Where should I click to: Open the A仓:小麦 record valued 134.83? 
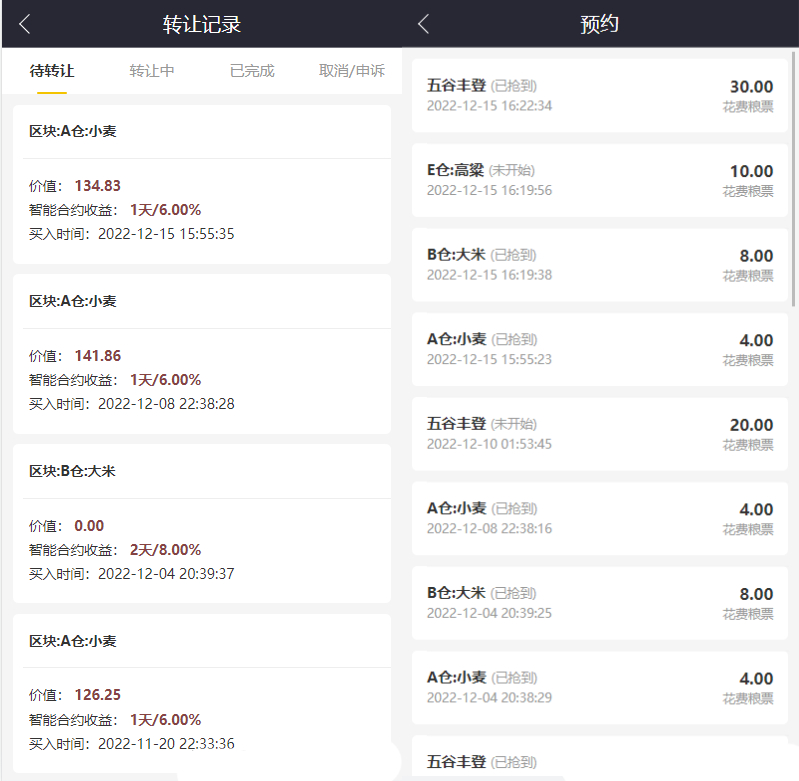click(x=201, y=185)
